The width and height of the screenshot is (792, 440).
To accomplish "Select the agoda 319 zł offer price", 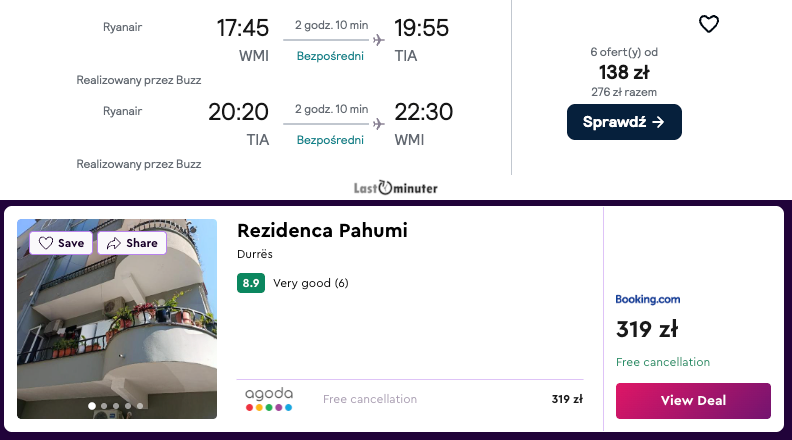I will pos(566,399).
